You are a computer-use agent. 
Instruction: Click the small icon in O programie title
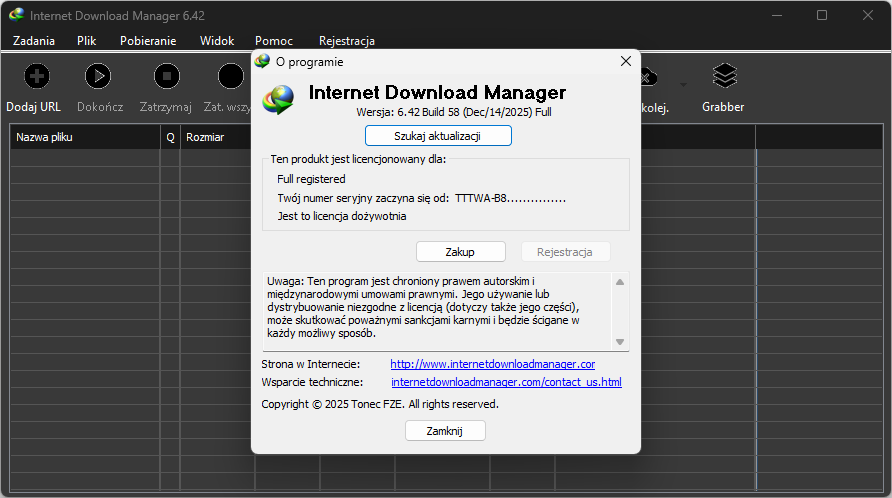point(262,61)
